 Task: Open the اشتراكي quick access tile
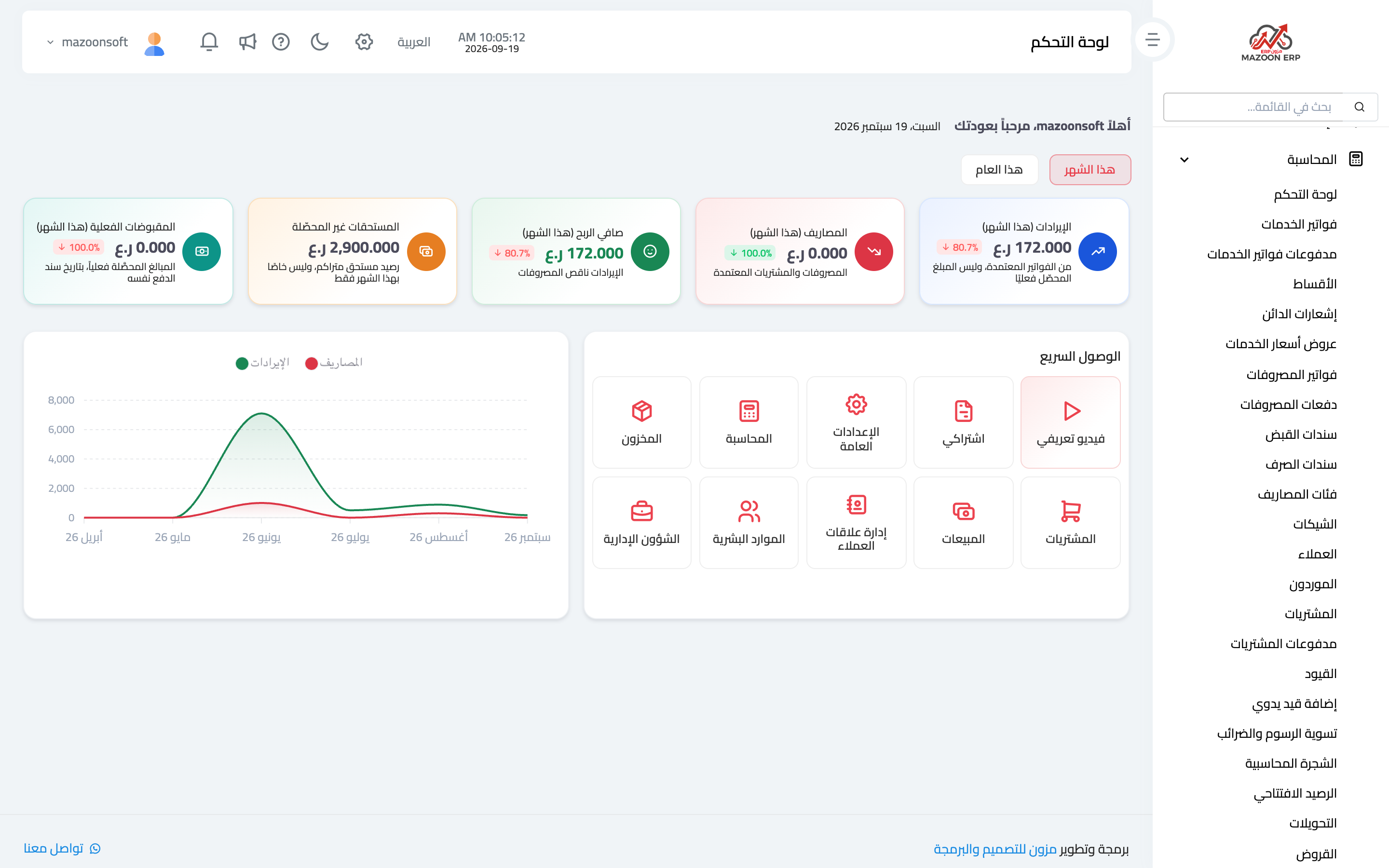[963, 422]
